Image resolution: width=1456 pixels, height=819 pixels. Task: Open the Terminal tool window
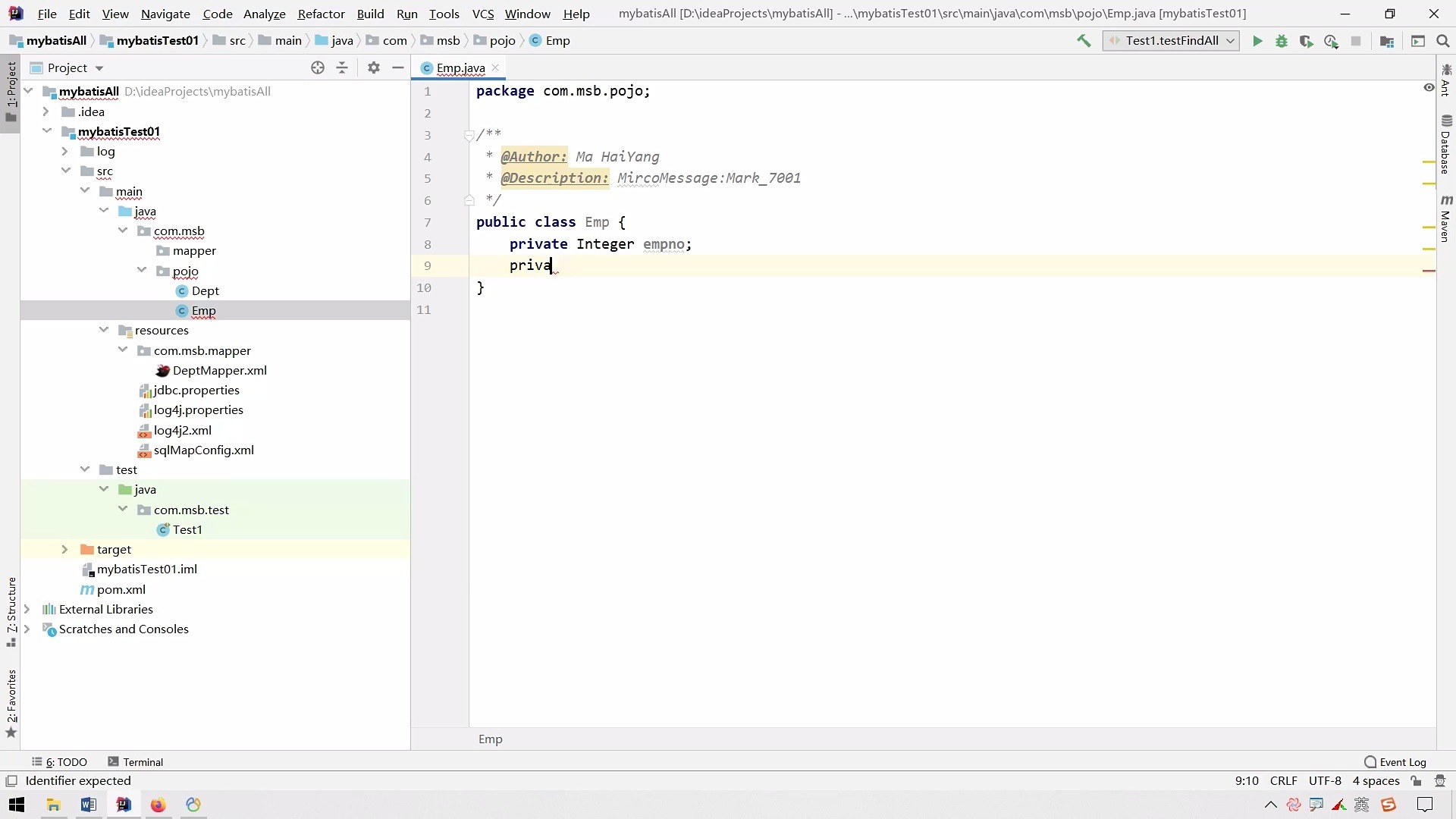(136, 762)
